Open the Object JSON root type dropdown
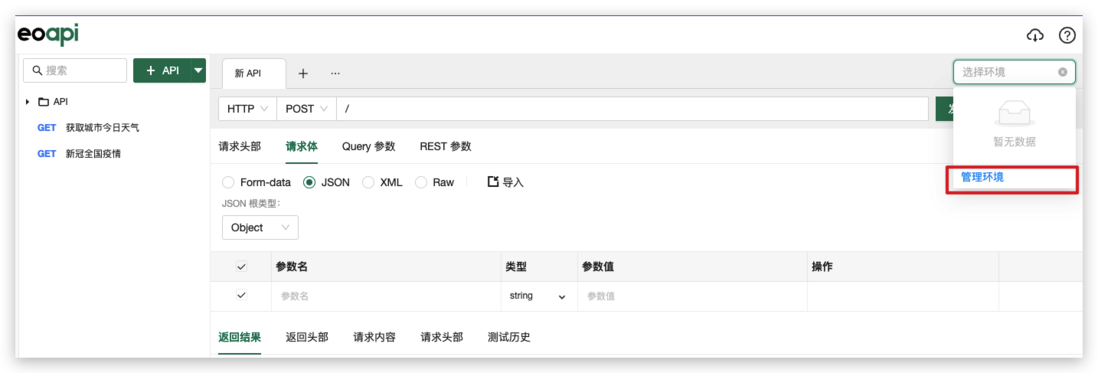This screenshot has width=1098, height=373. pos(260,227)
